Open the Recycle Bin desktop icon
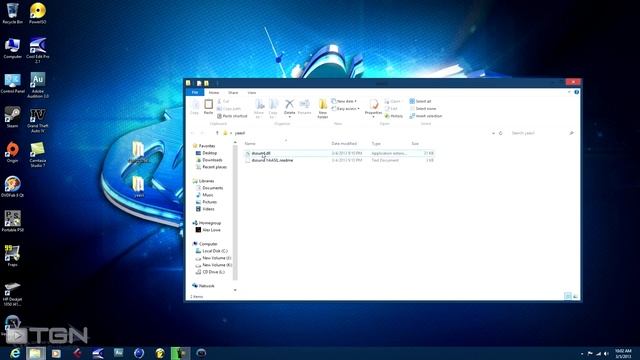The image size is (640, 360). [x=12, y=13]
